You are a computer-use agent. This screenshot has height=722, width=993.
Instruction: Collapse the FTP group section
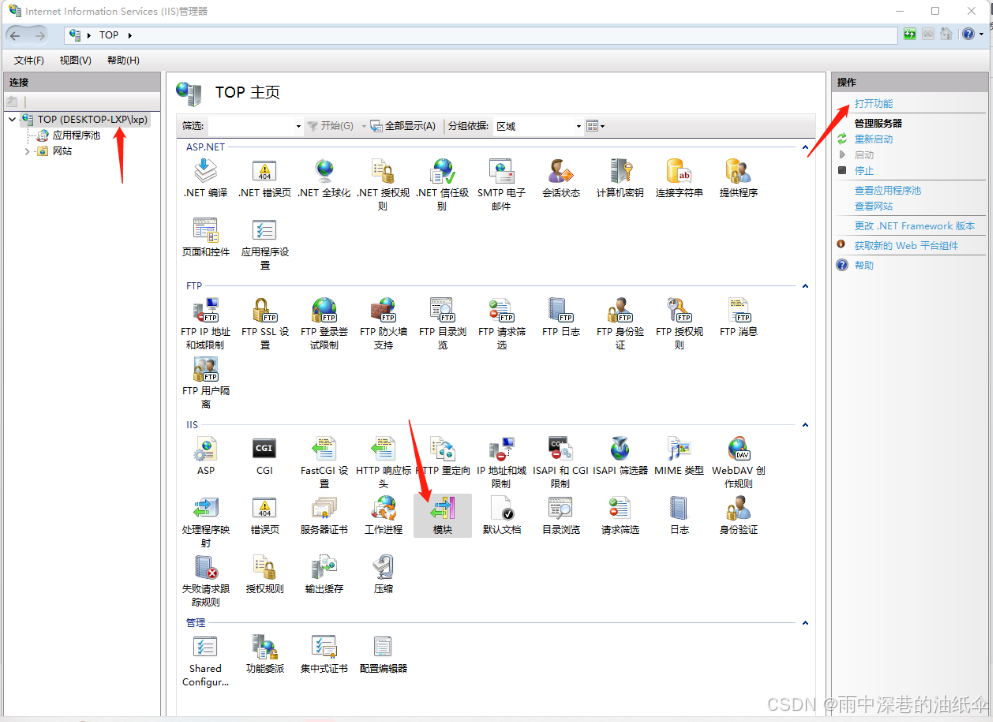pyautogui.click(x=805, y=286)
